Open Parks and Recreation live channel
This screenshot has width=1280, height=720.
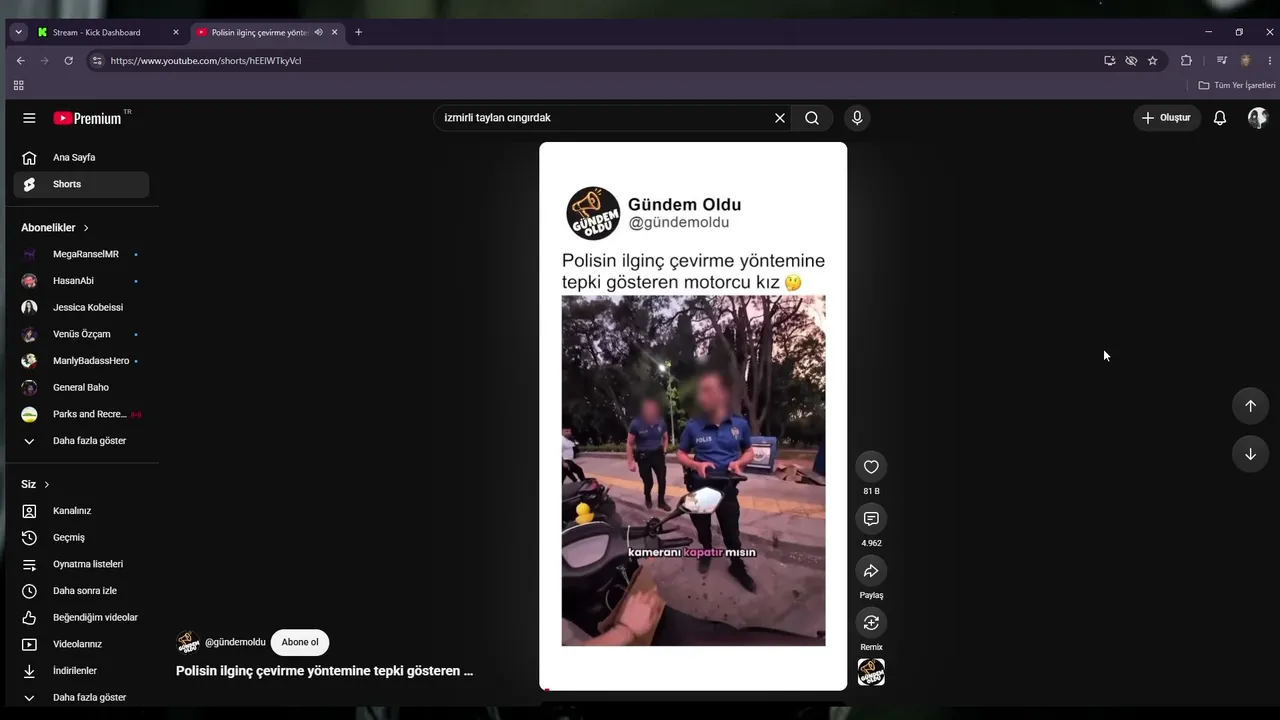click(x=81, y=414)
